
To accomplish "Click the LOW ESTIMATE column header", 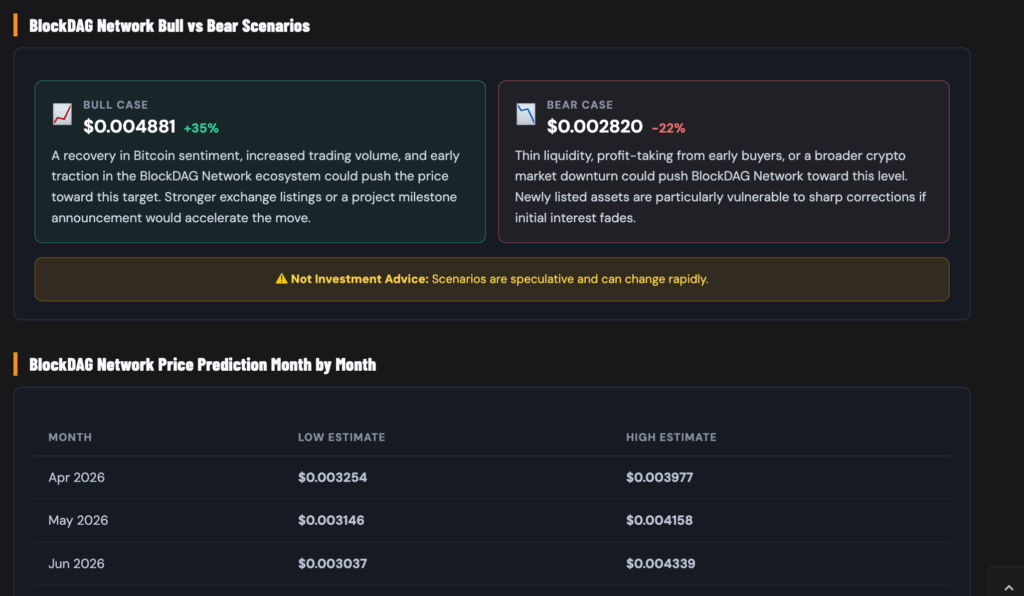I will pyautogui.click(x=342, y=437).
